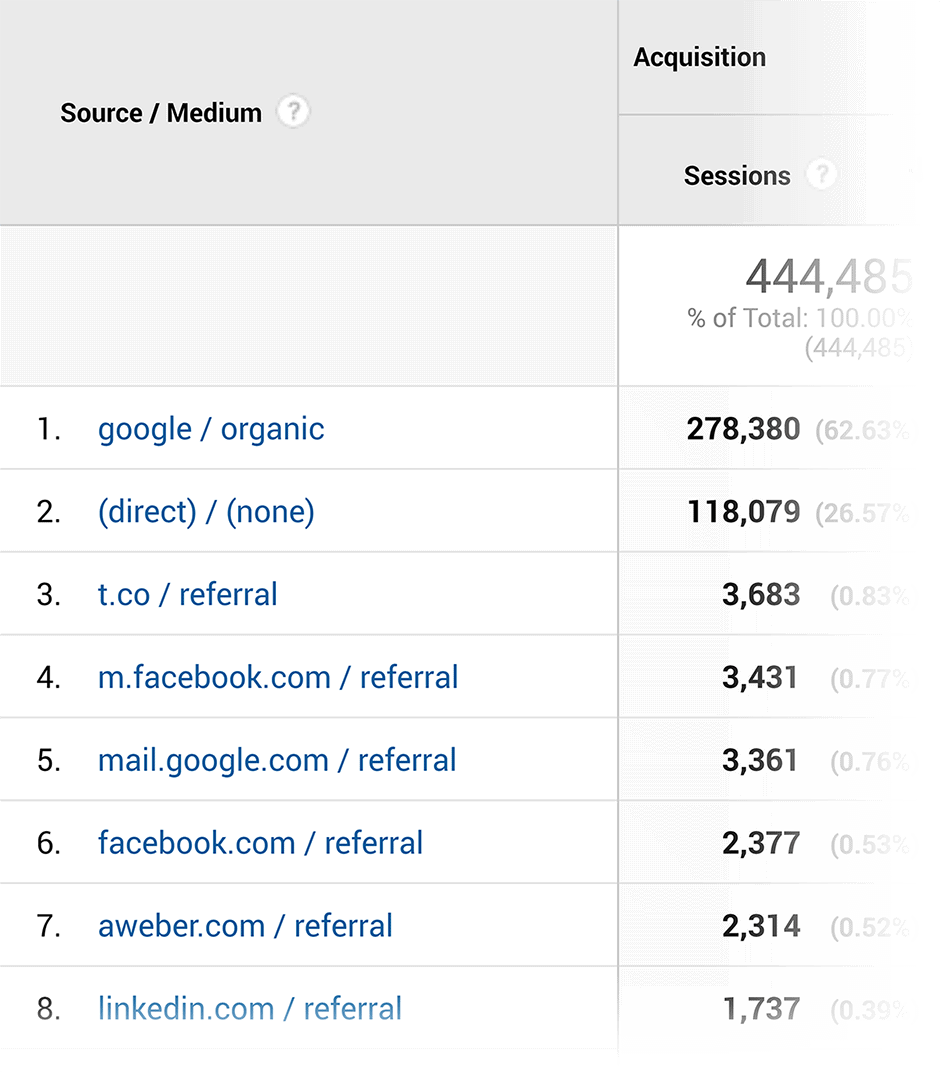
Task: Click the 444,485 total sessions figure
Action: click(828, 277)
